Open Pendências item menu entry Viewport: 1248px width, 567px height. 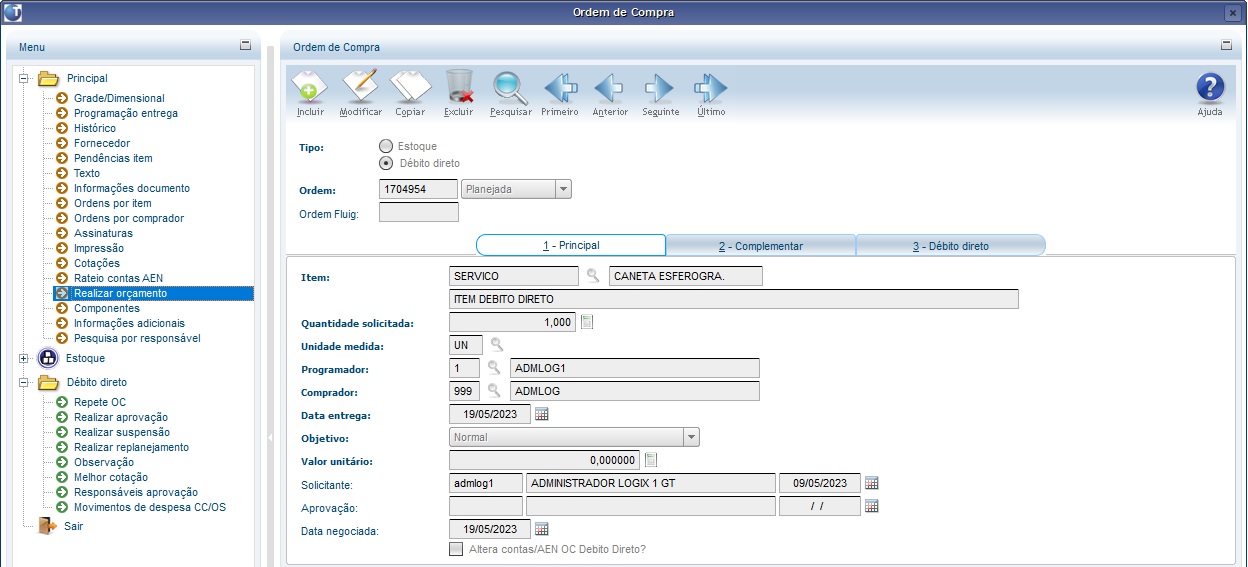[x=113, y=158]
